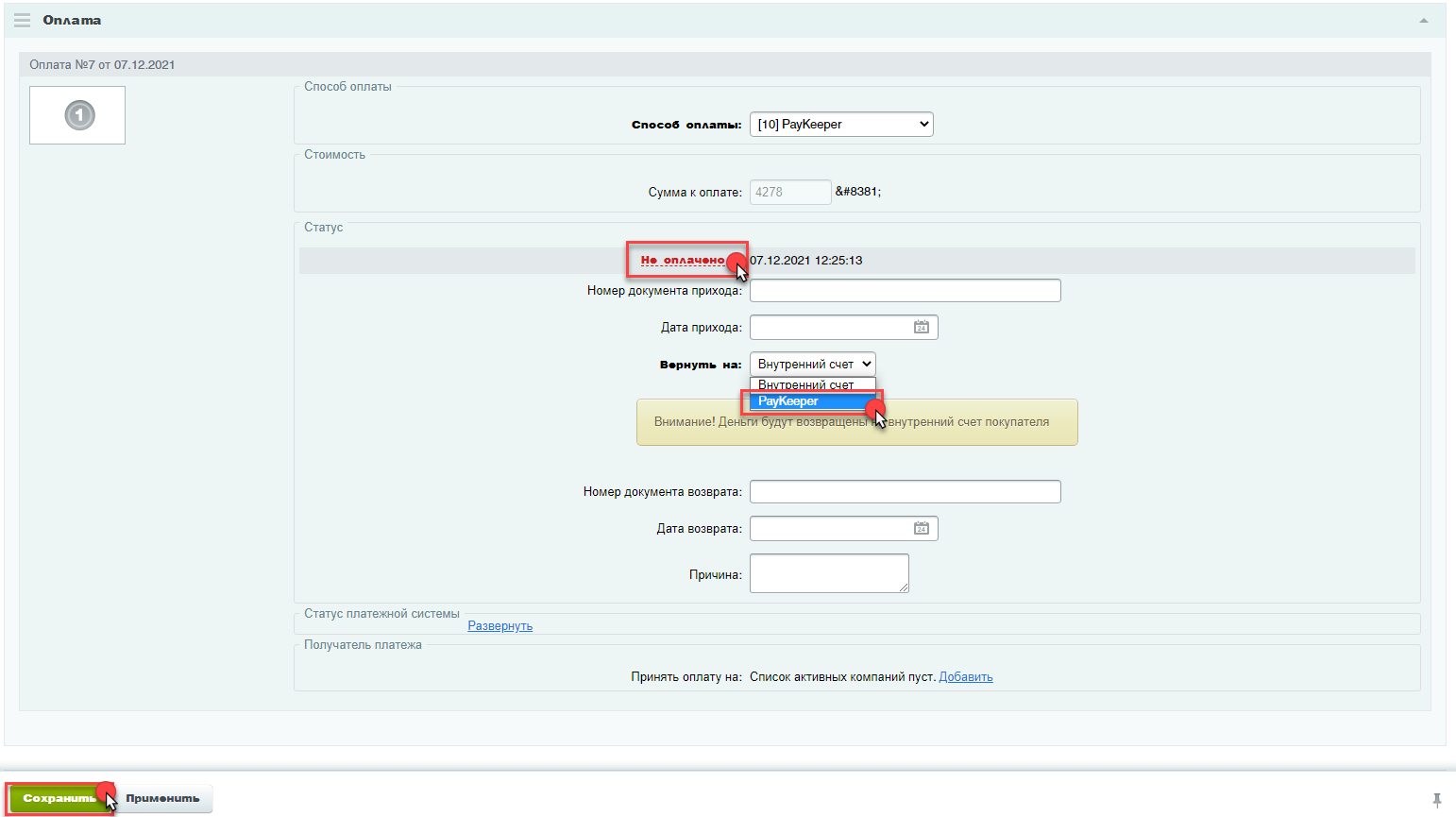
Task: Open calendar icon for Дата возврата
Action: point(921,529)
